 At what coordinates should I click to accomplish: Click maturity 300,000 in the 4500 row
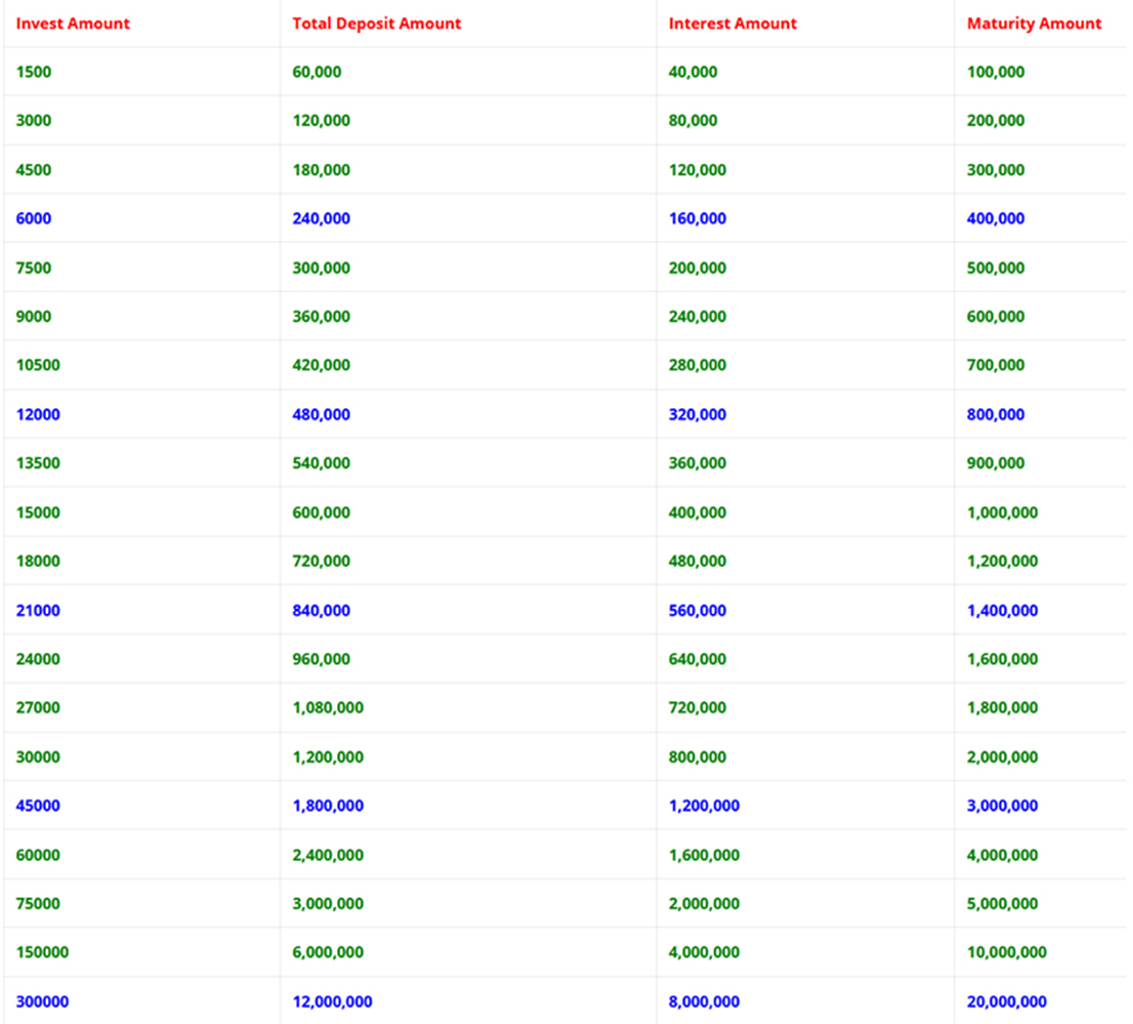click(x=996, y=170)
